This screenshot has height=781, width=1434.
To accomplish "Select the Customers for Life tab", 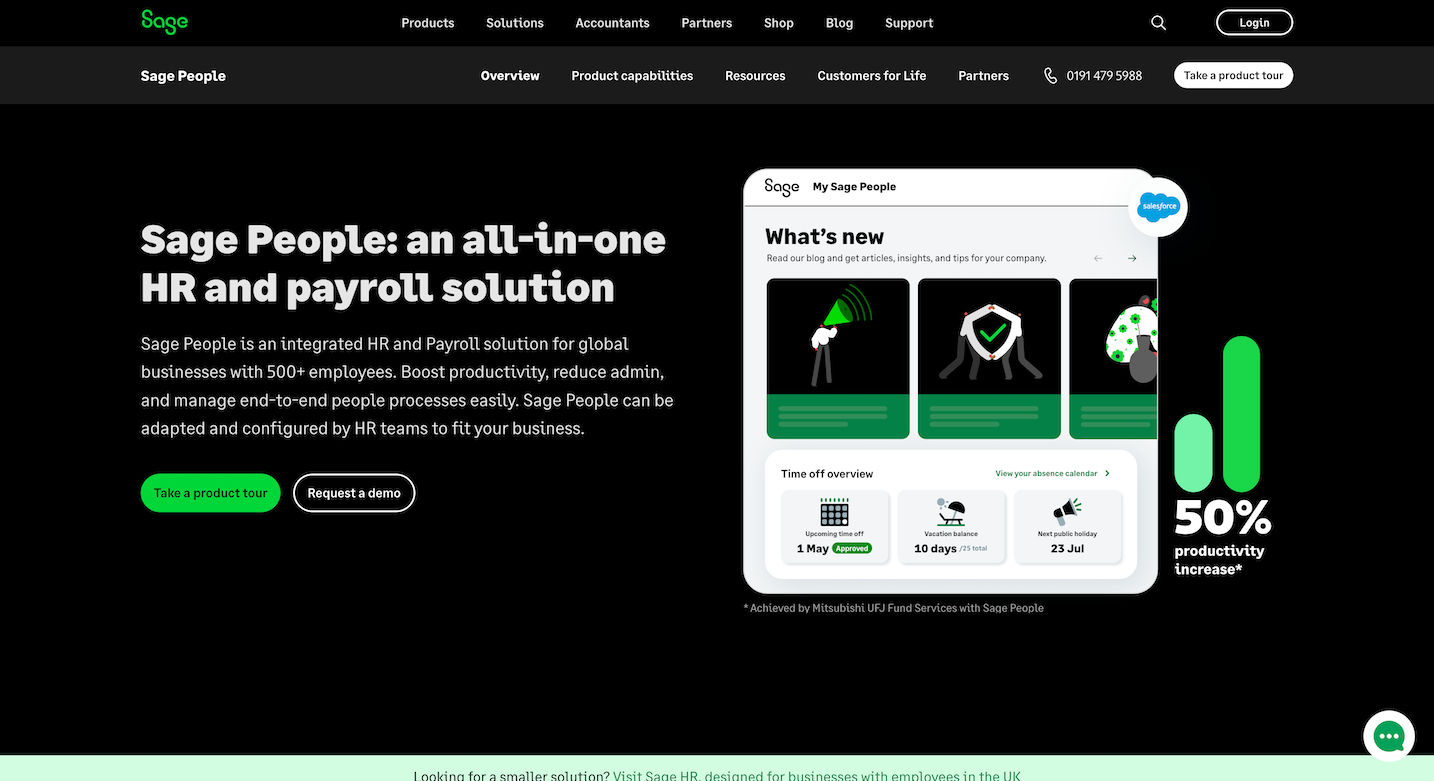I will click(872, 76).
